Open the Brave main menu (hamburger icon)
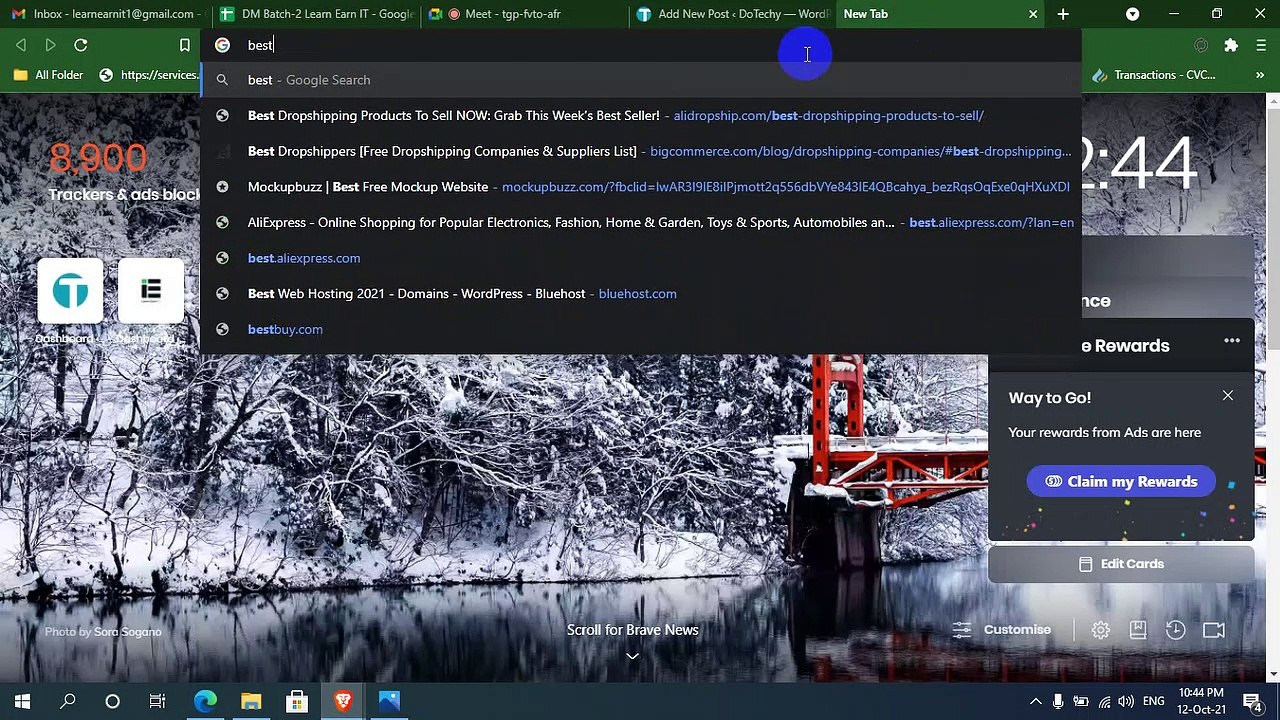Viewport: 1280px width, 720px height. pyautogui.click(x=1261, y=45)
